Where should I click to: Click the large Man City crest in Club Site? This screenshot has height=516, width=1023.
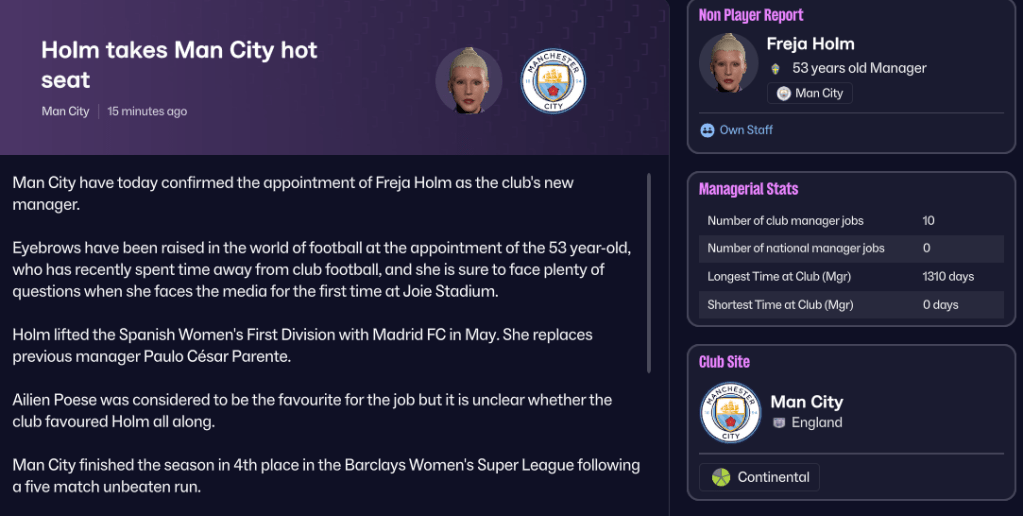coord(730,411)
